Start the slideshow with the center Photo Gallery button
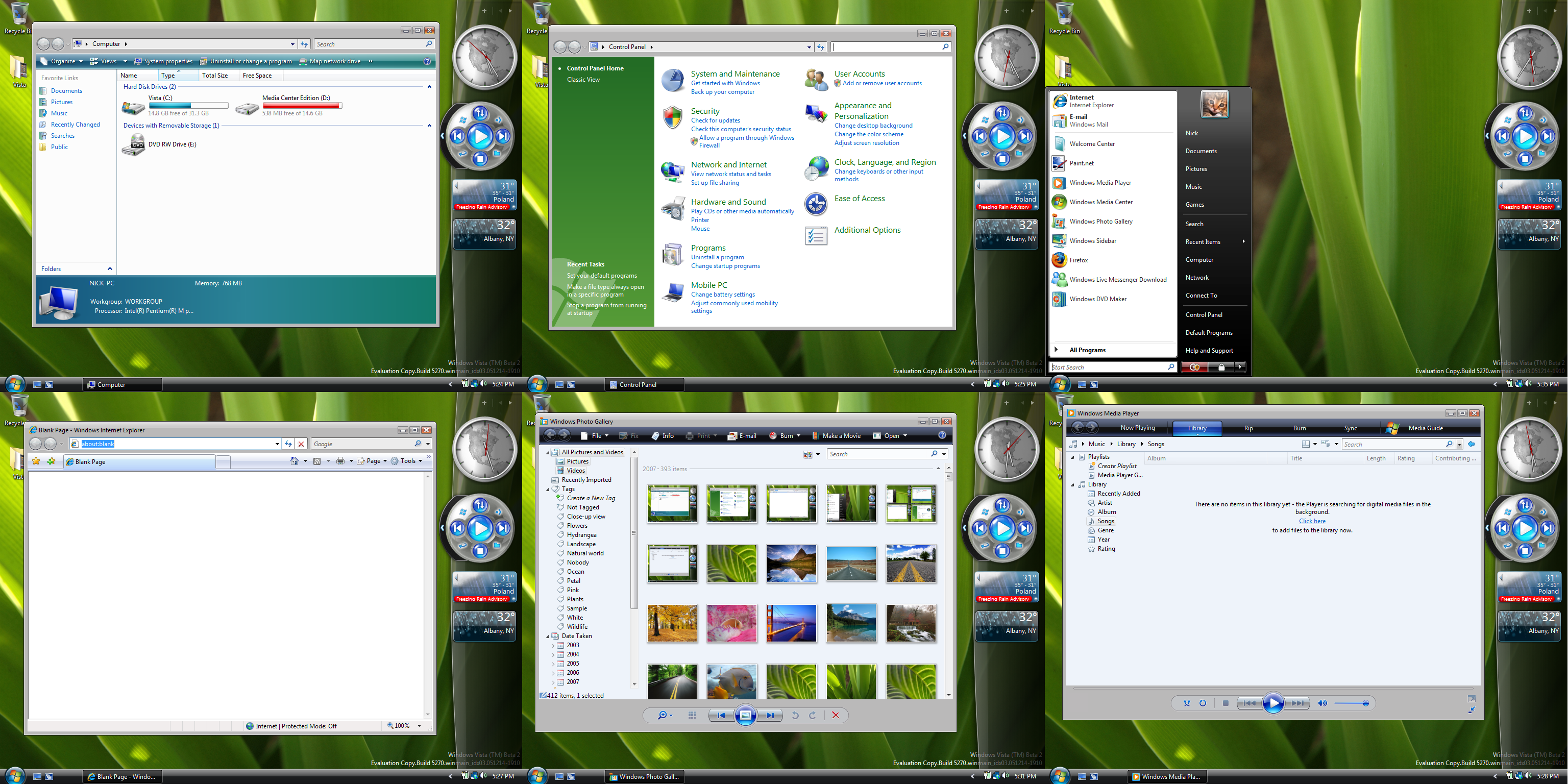1568x784 pixels. pyautogui.click(x=745, y=715)
